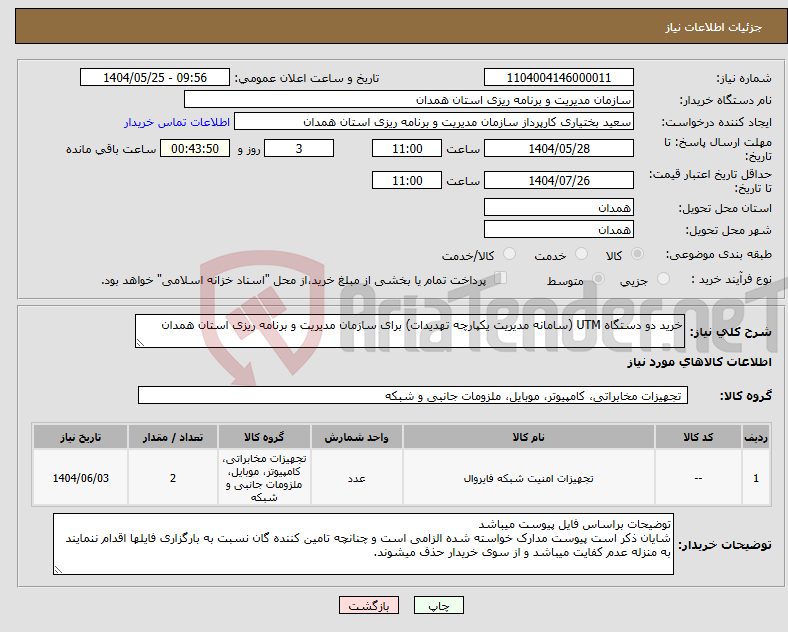Click the row number cell 1

pyautogui.click(x=756, y=478)
